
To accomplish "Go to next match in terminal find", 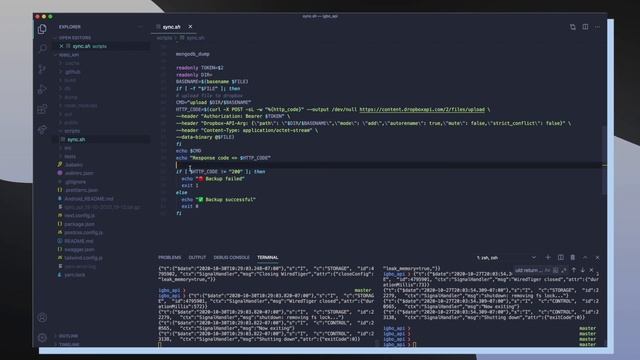I will [582, 270].
